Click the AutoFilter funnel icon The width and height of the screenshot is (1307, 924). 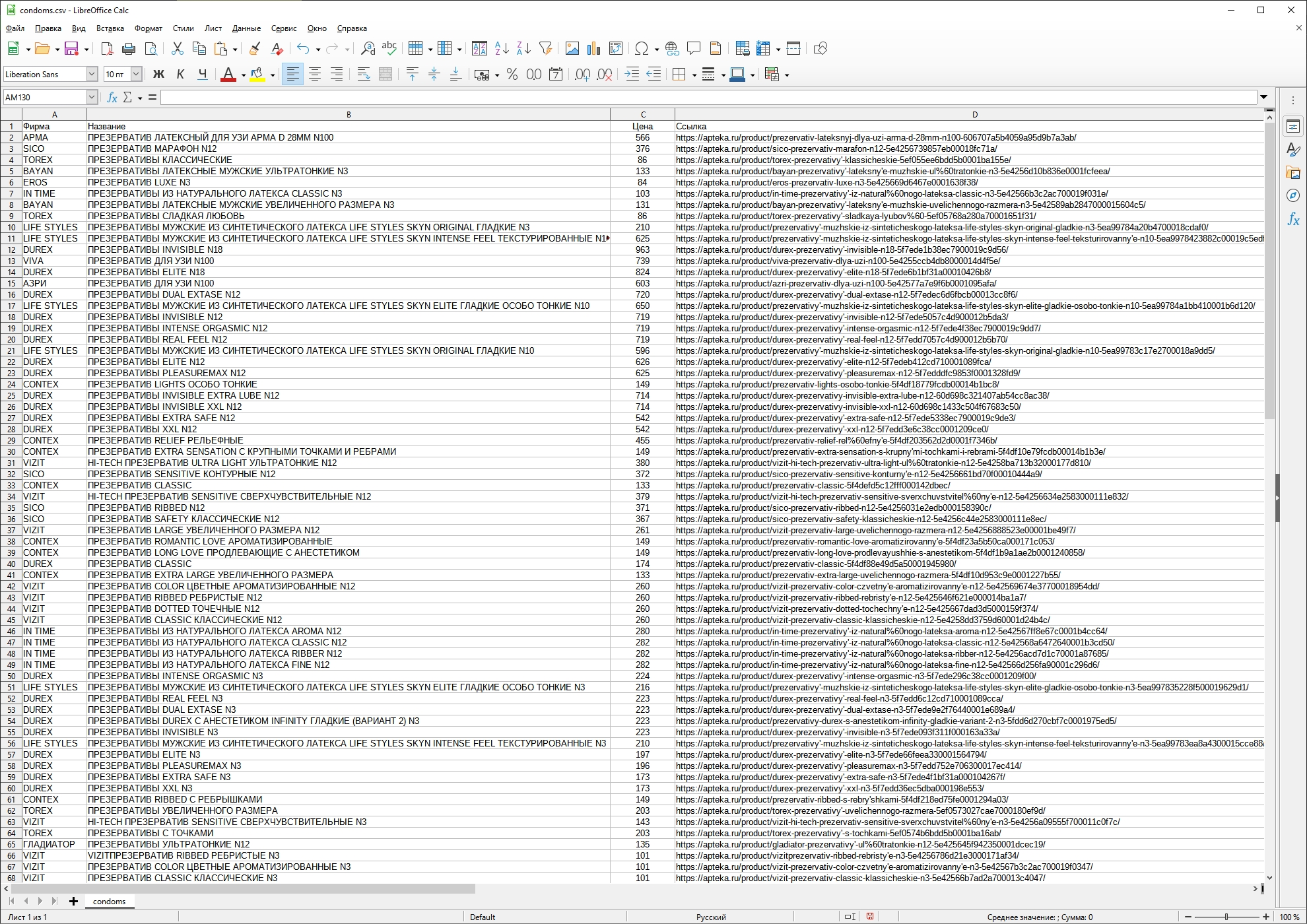545,48
